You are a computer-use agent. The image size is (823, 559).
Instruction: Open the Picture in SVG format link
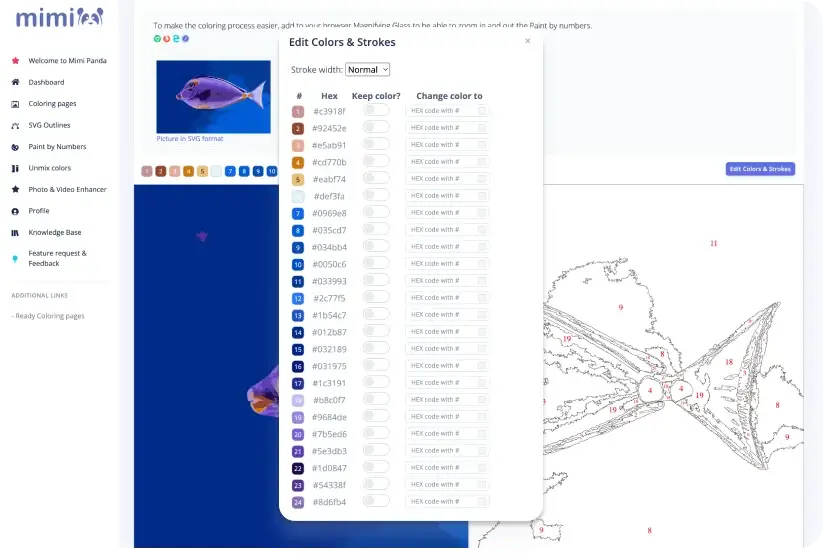tap(190, 139)
